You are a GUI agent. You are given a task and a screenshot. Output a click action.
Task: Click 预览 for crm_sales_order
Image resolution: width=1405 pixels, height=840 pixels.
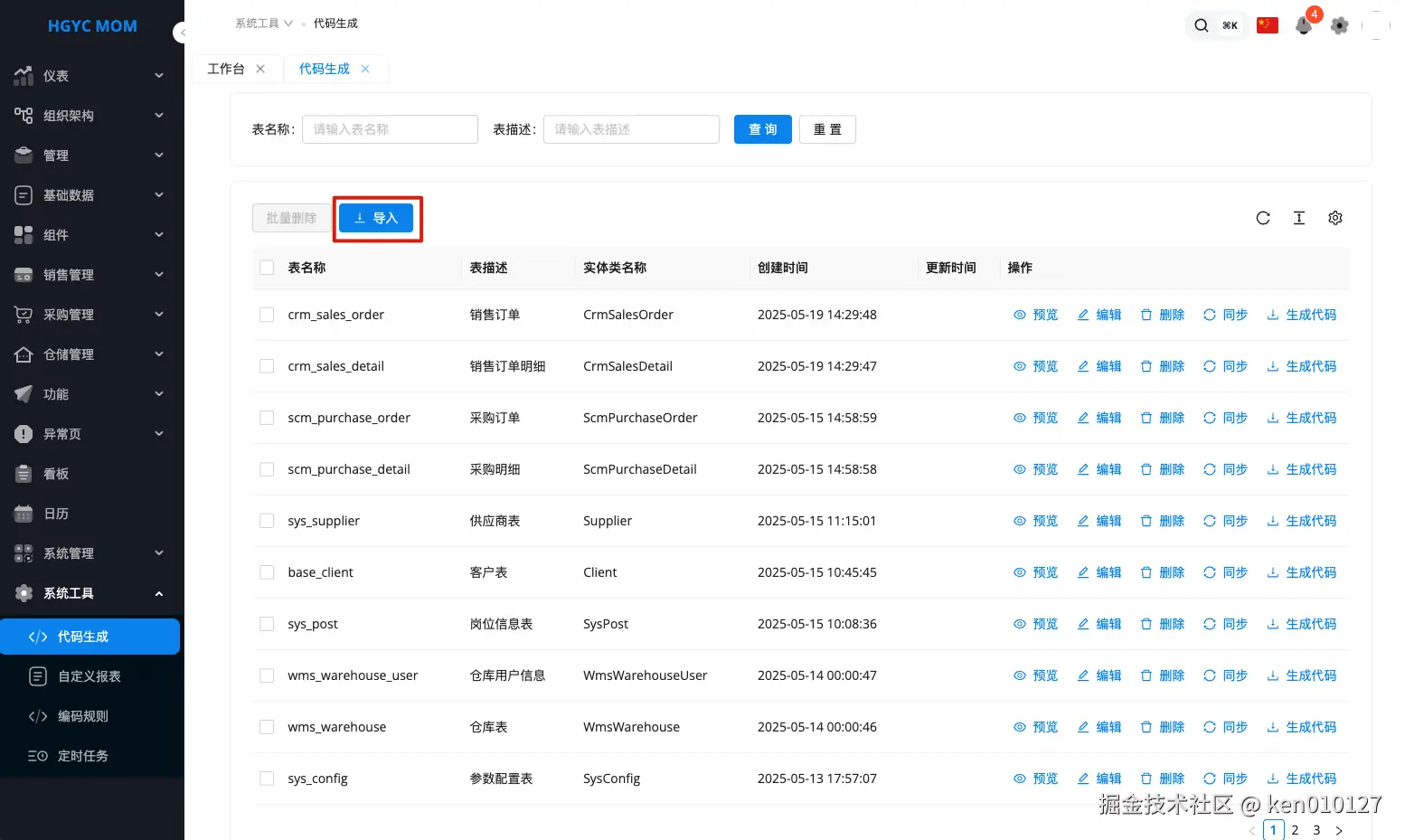pos(1035,315)
